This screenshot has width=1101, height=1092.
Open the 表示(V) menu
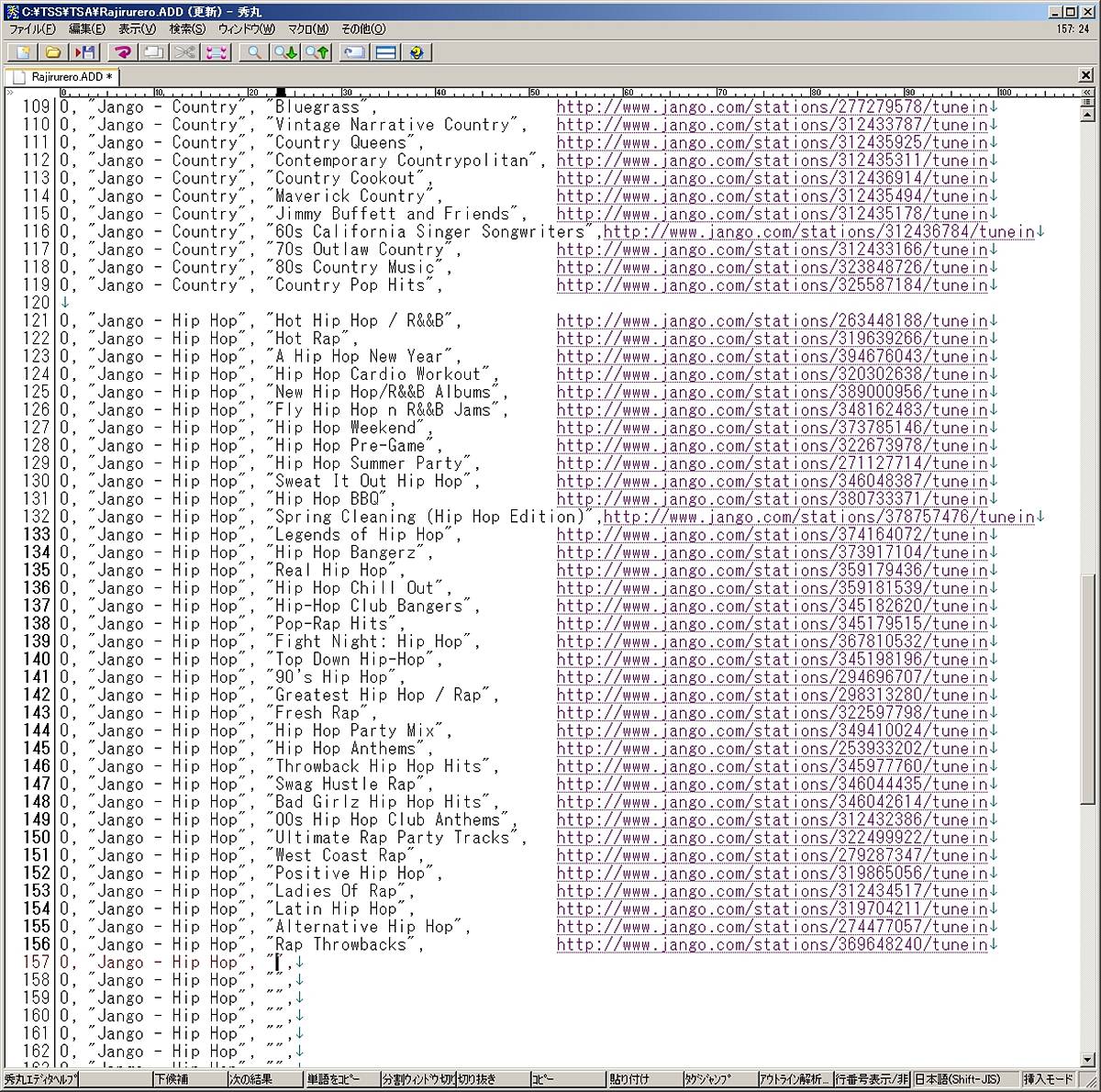click(x=137, y=29)
